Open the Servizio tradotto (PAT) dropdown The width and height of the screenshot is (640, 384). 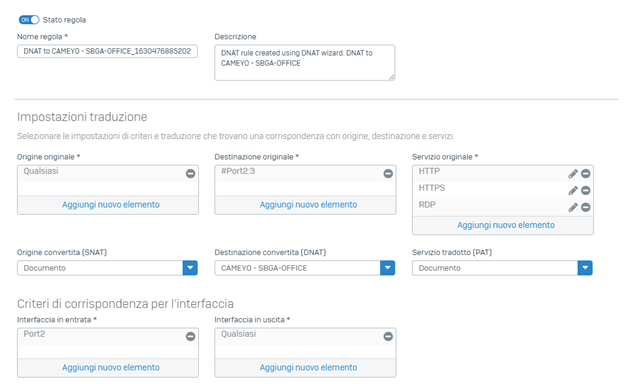(585, 268)
